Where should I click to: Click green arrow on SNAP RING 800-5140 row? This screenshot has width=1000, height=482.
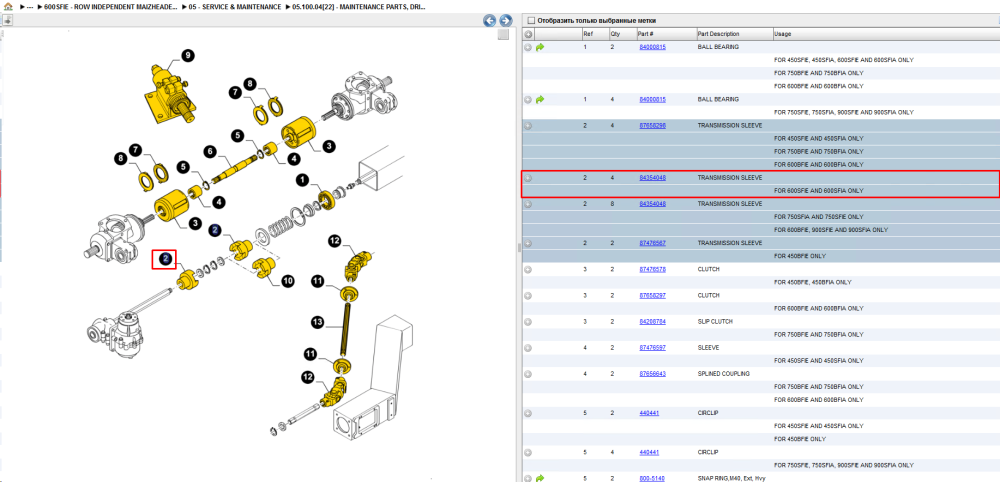coord(540,478)
